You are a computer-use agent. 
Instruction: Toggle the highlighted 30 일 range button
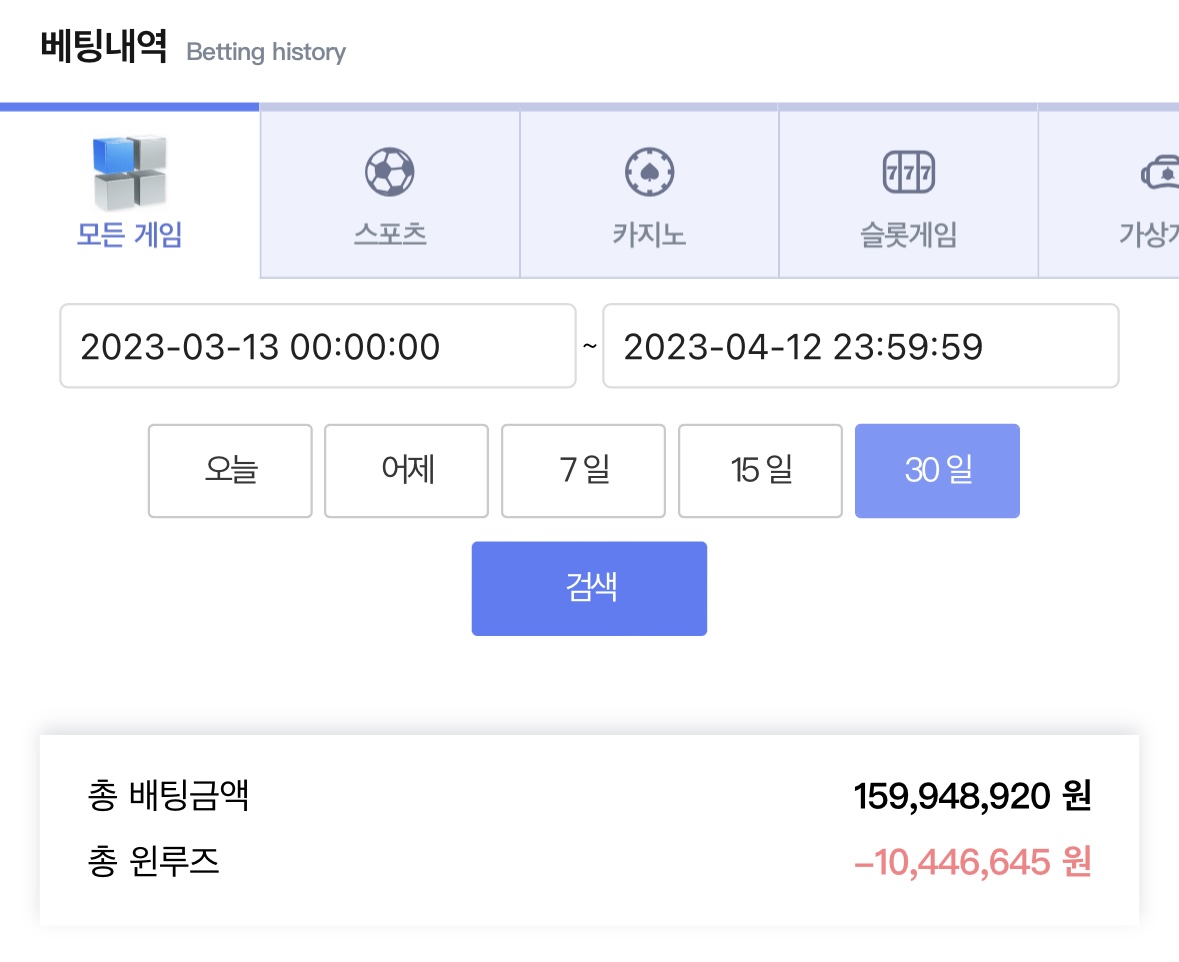tap(938, 471)
